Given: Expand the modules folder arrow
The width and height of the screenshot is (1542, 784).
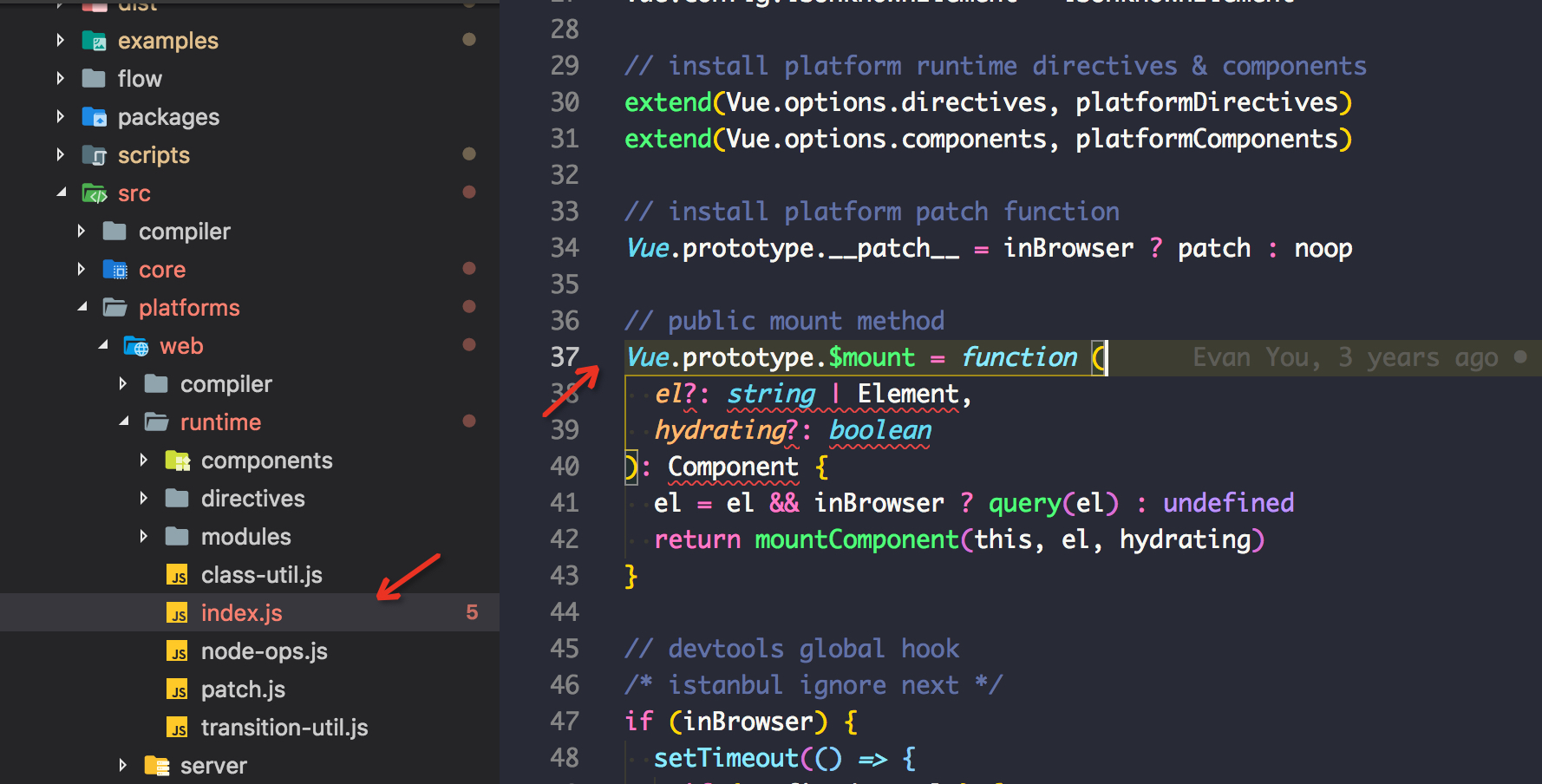Looking at the screenshot, I should coord(143,536).
